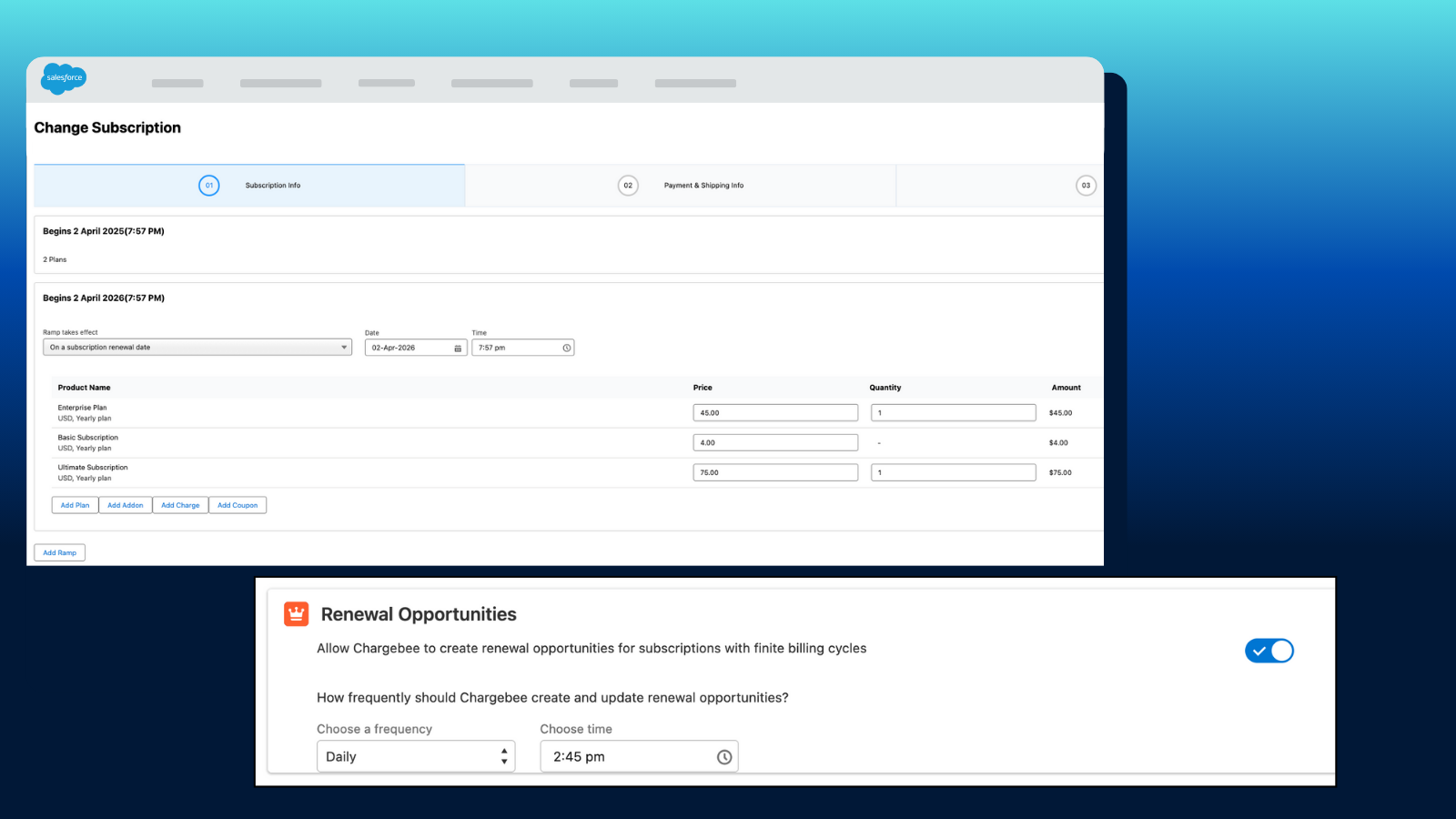Click clock icon in Choose time field
1456x819 pixels.
[x=723, y=757]
